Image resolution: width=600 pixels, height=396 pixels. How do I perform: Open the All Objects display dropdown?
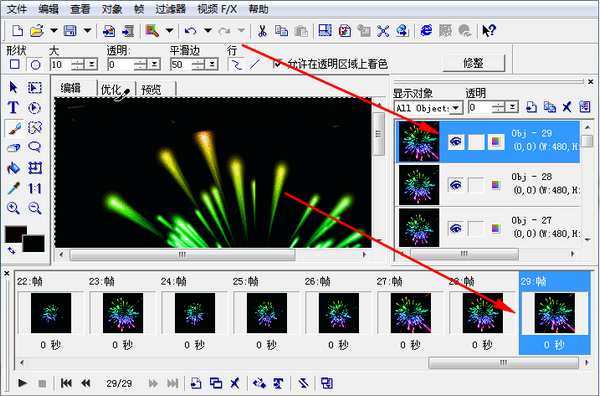click(455, 108)
